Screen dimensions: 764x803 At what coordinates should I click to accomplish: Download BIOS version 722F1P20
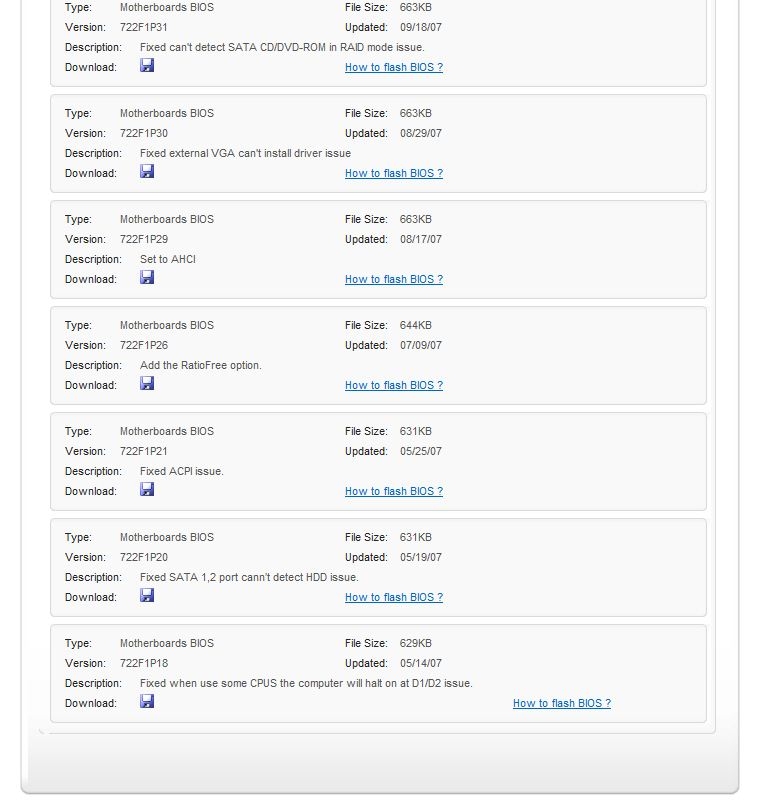coord(147,596)
